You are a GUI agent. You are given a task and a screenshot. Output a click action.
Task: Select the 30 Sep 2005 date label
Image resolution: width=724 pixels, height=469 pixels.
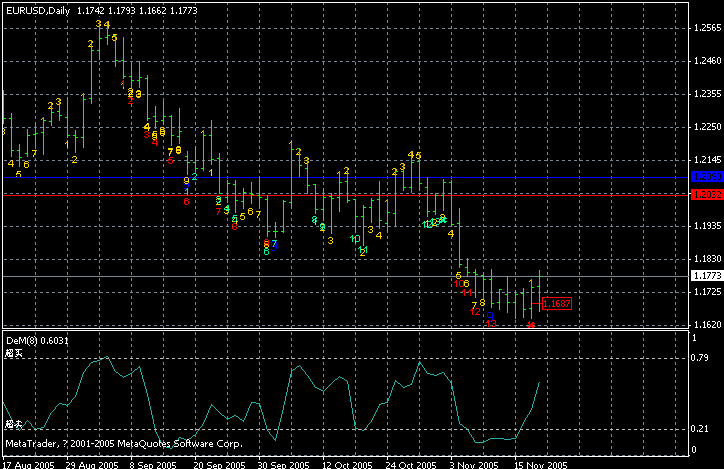pyautogui.click(x=283, y=464)
